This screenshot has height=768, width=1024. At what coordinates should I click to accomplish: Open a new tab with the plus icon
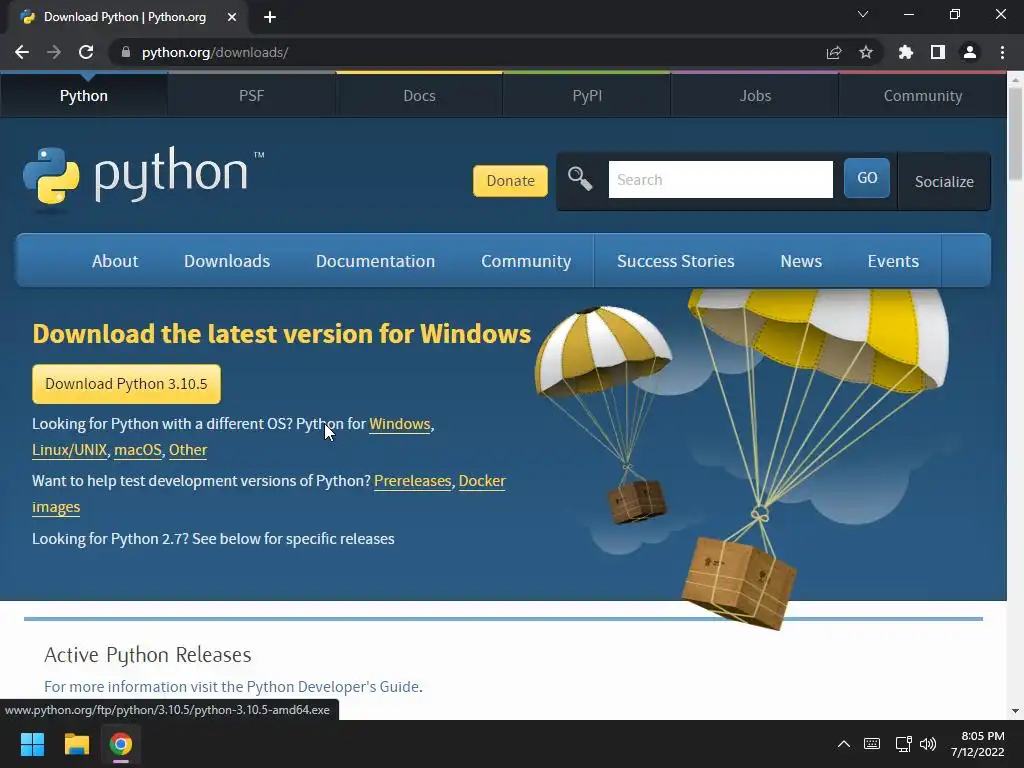pos(270,17)
